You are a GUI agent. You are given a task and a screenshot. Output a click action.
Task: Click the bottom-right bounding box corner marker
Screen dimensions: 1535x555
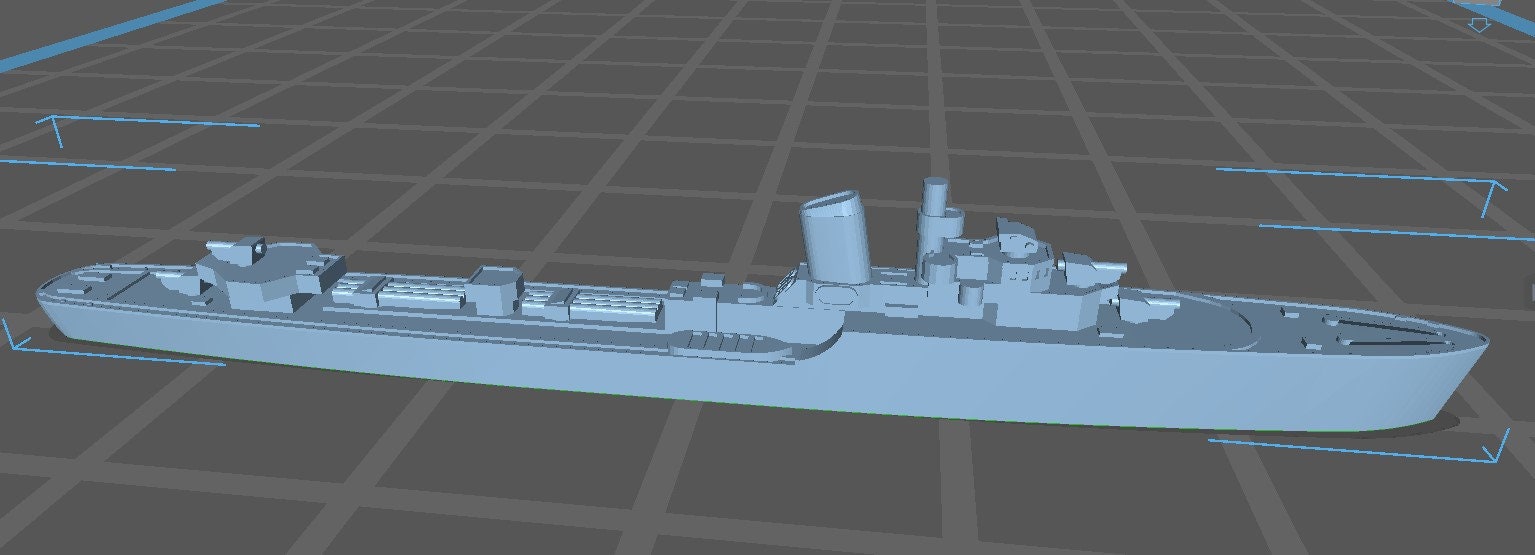(x=1497, y=452)
